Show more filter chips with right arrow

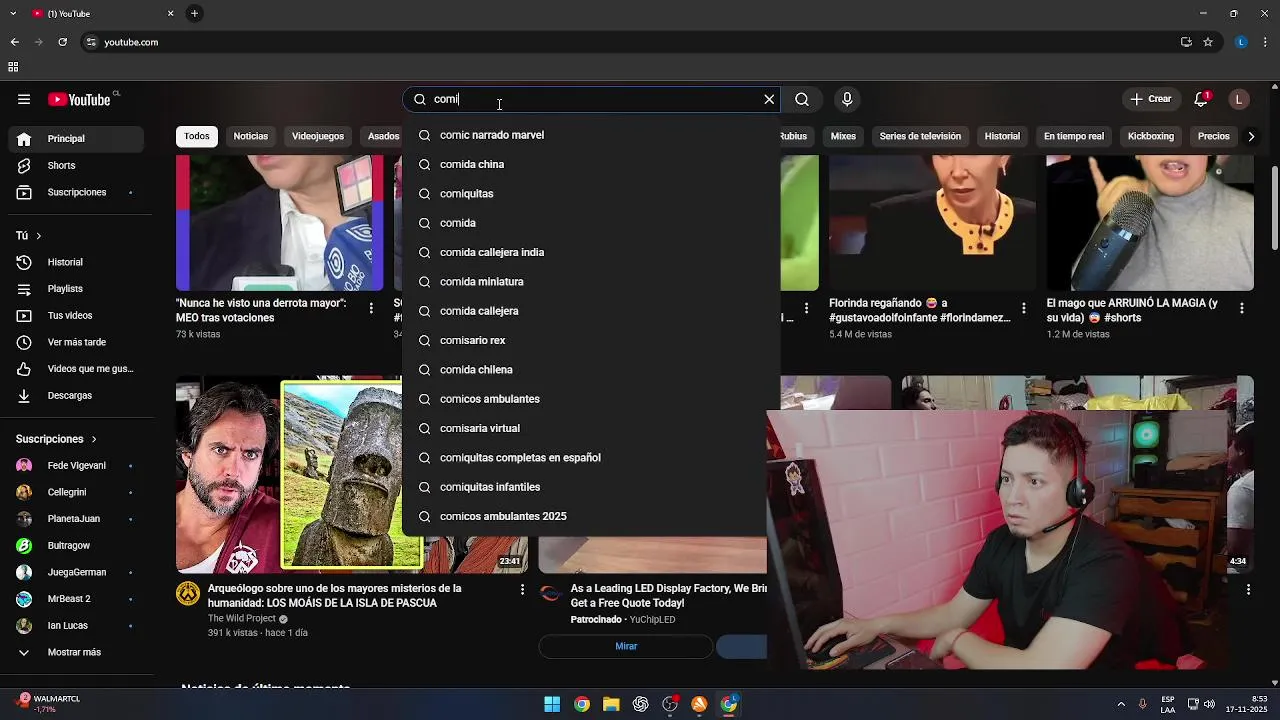1250,136
